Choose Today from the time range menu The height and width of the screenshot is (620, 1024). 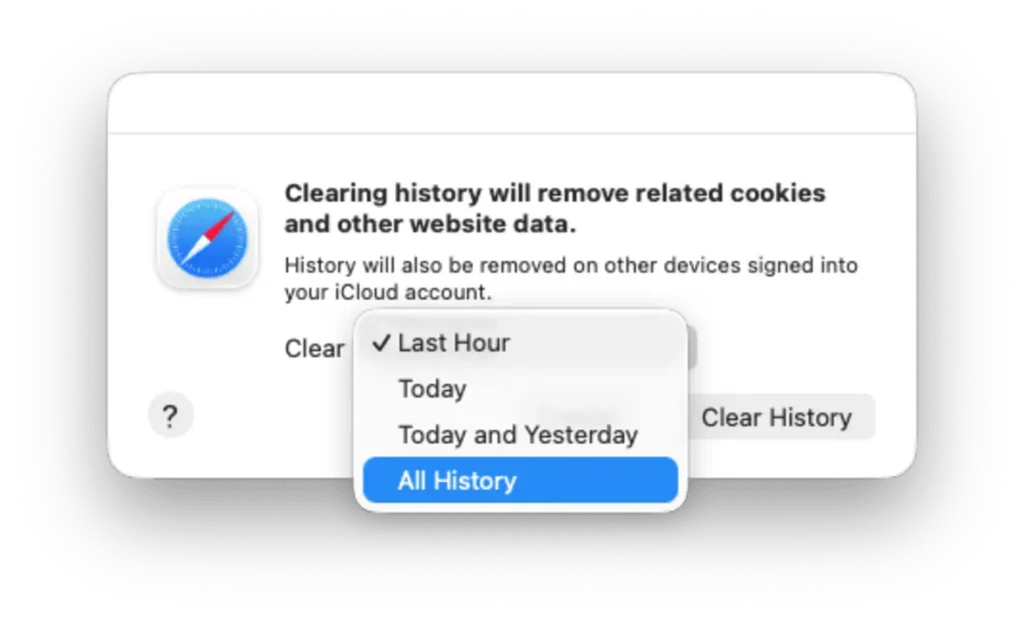pyautogui.click(x=432, y=389)
